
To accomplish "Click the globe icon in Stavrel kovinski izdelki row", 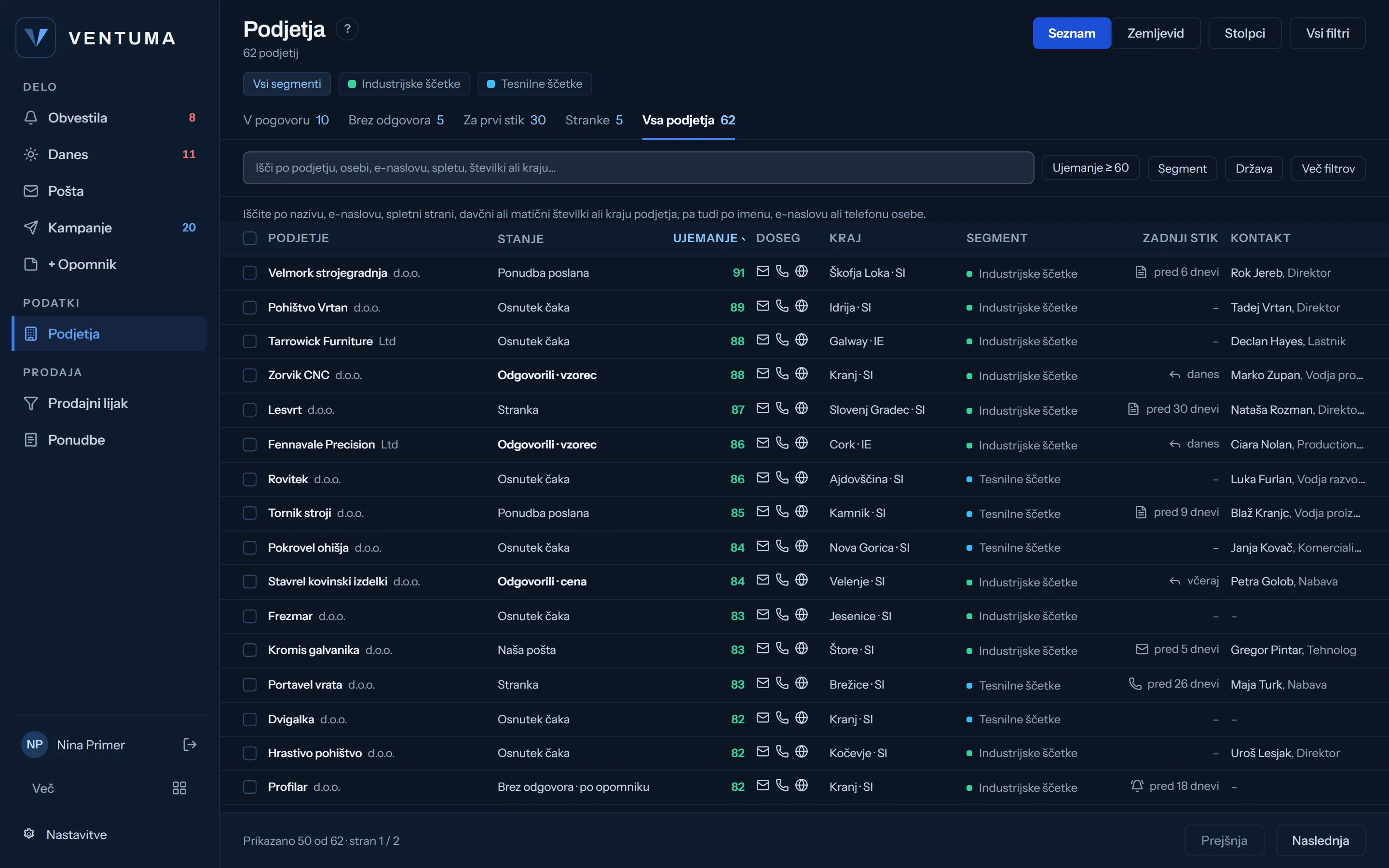I will [801, 580].
